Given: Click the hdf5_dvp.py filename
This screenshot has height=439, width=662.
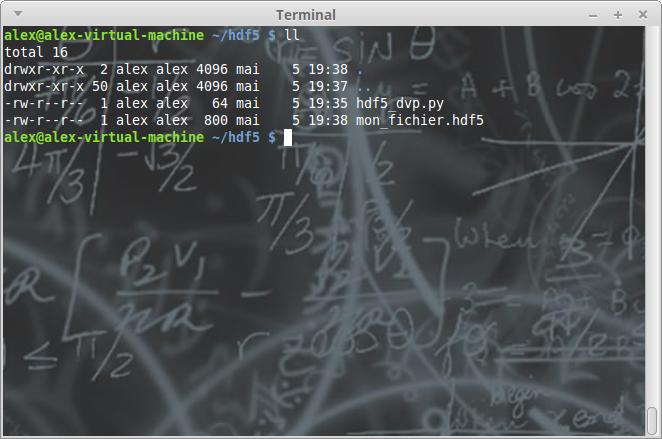Looking at the screenshot, I should tap(401, 103).
